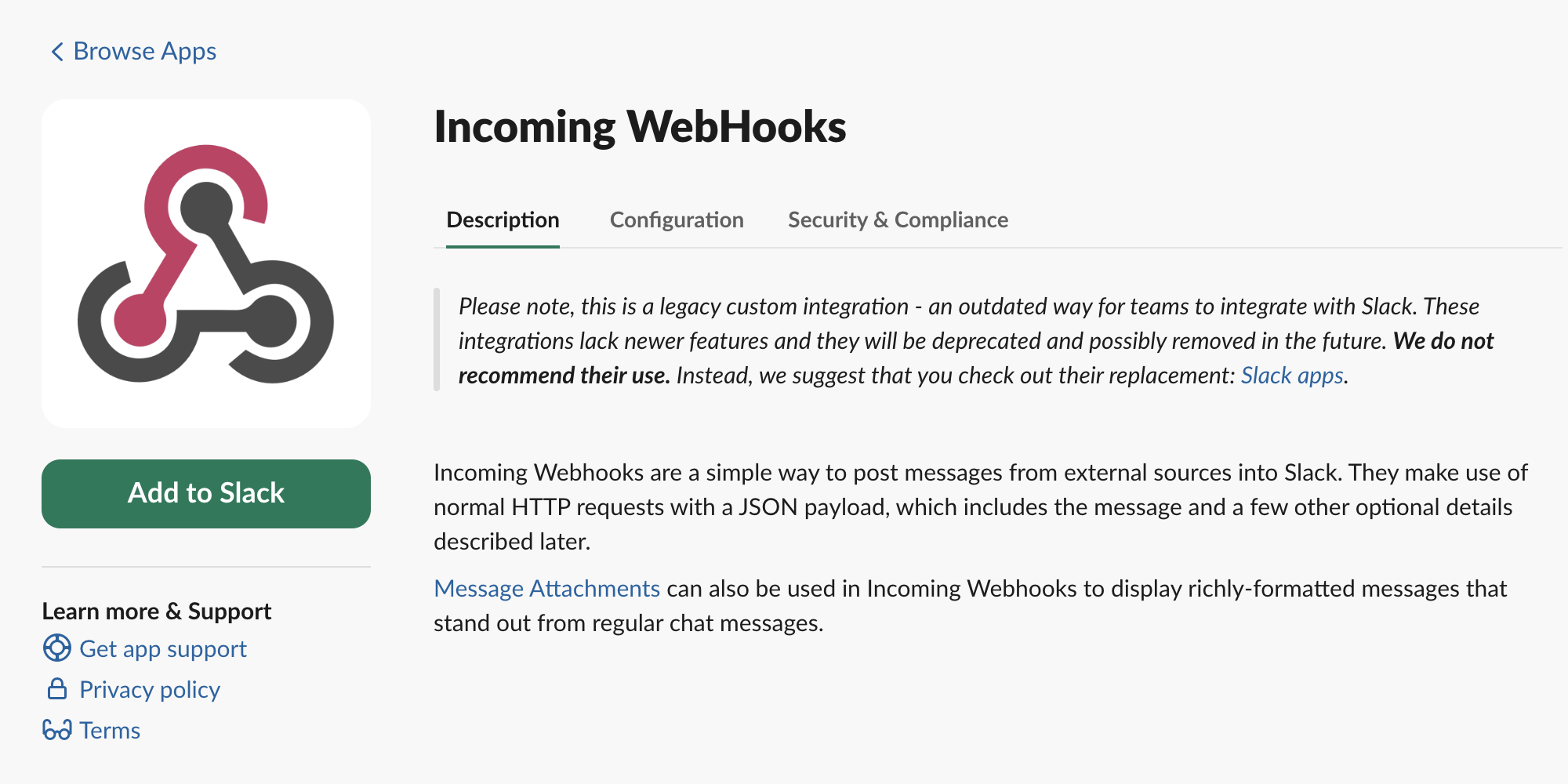Screen dimensions: 1568x784
Task: Follow the Slack apps replacement link
Action: (x=1292, y=376)
